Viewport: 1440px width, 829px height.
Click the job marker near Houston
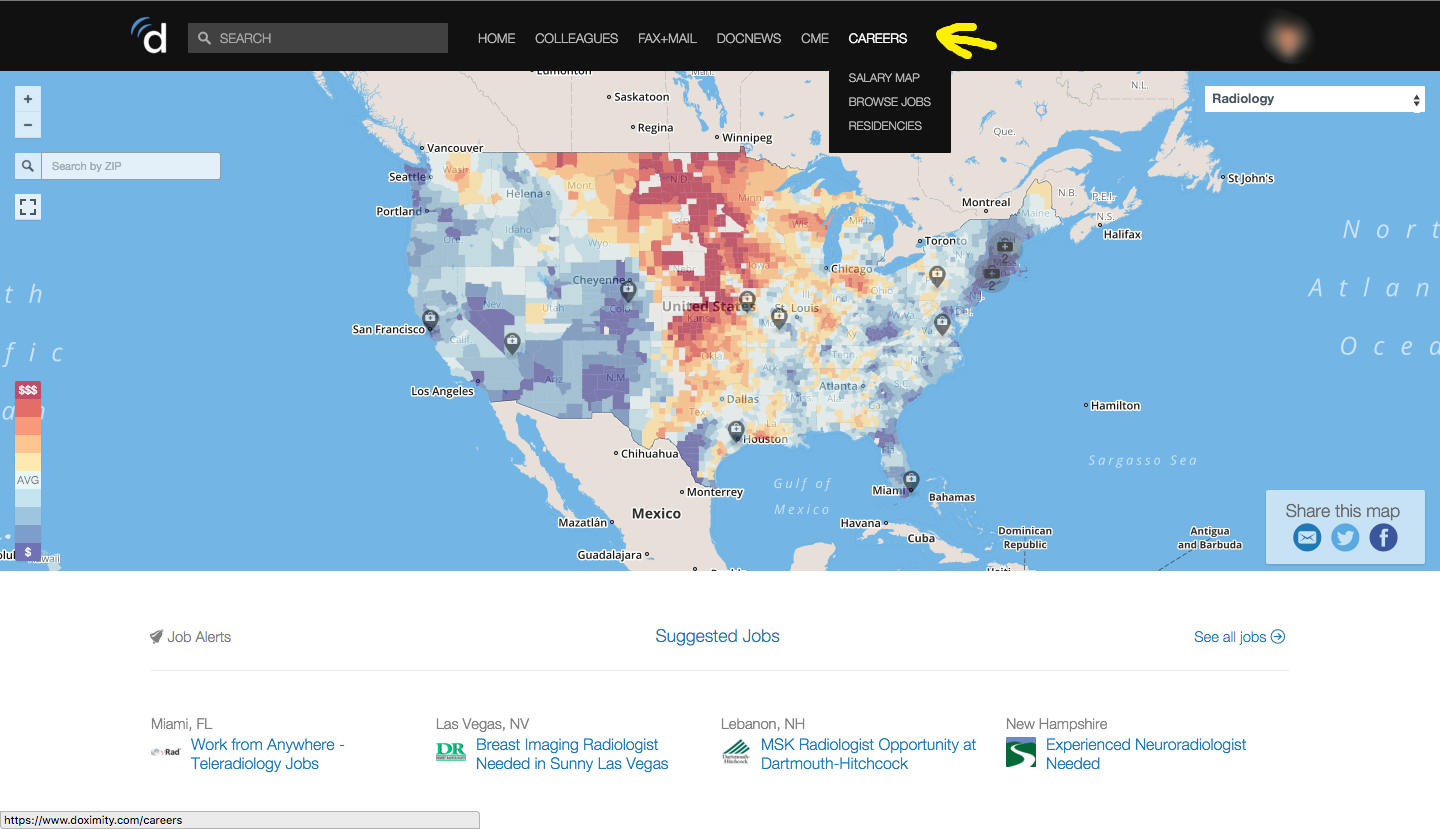point(736,431)
